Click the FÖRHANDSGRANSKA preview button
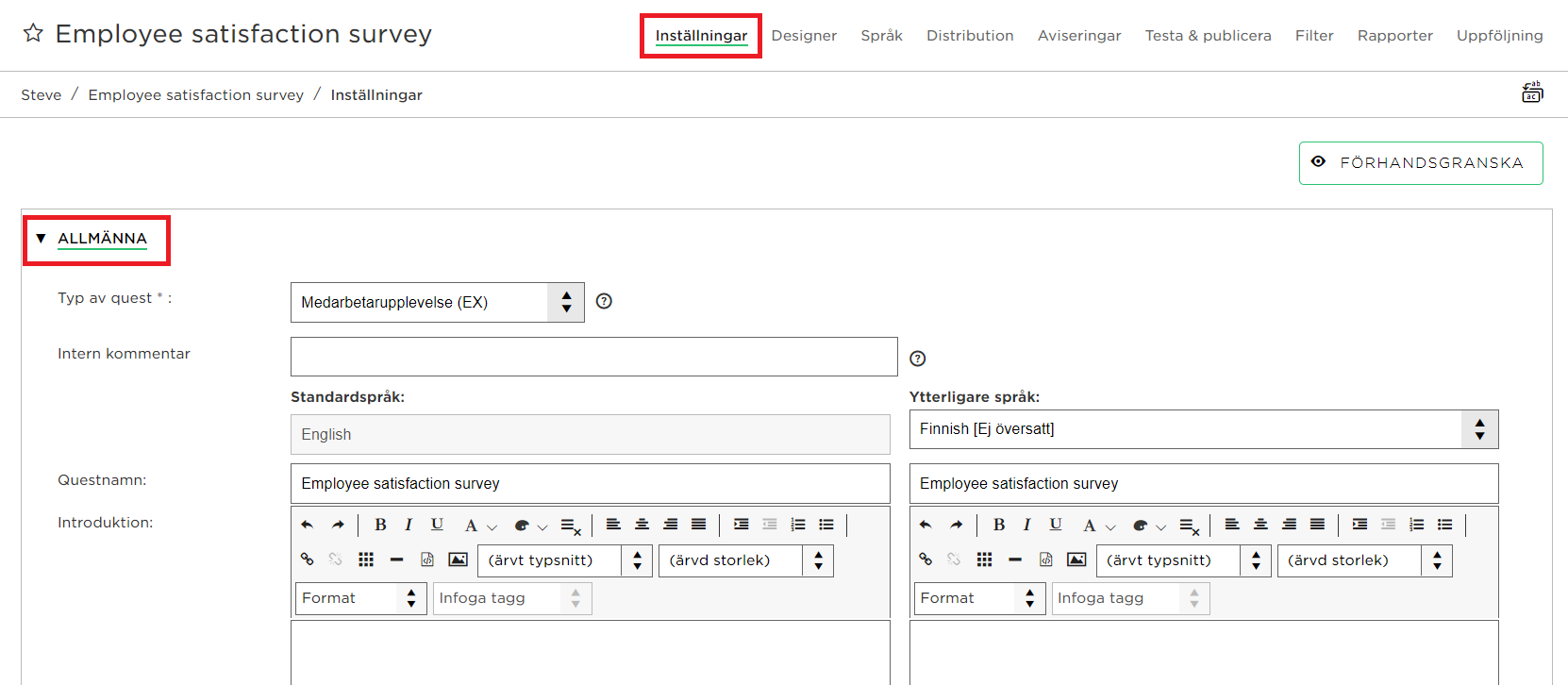The width and height of the screenshot is (1568, 685). 1421,163
